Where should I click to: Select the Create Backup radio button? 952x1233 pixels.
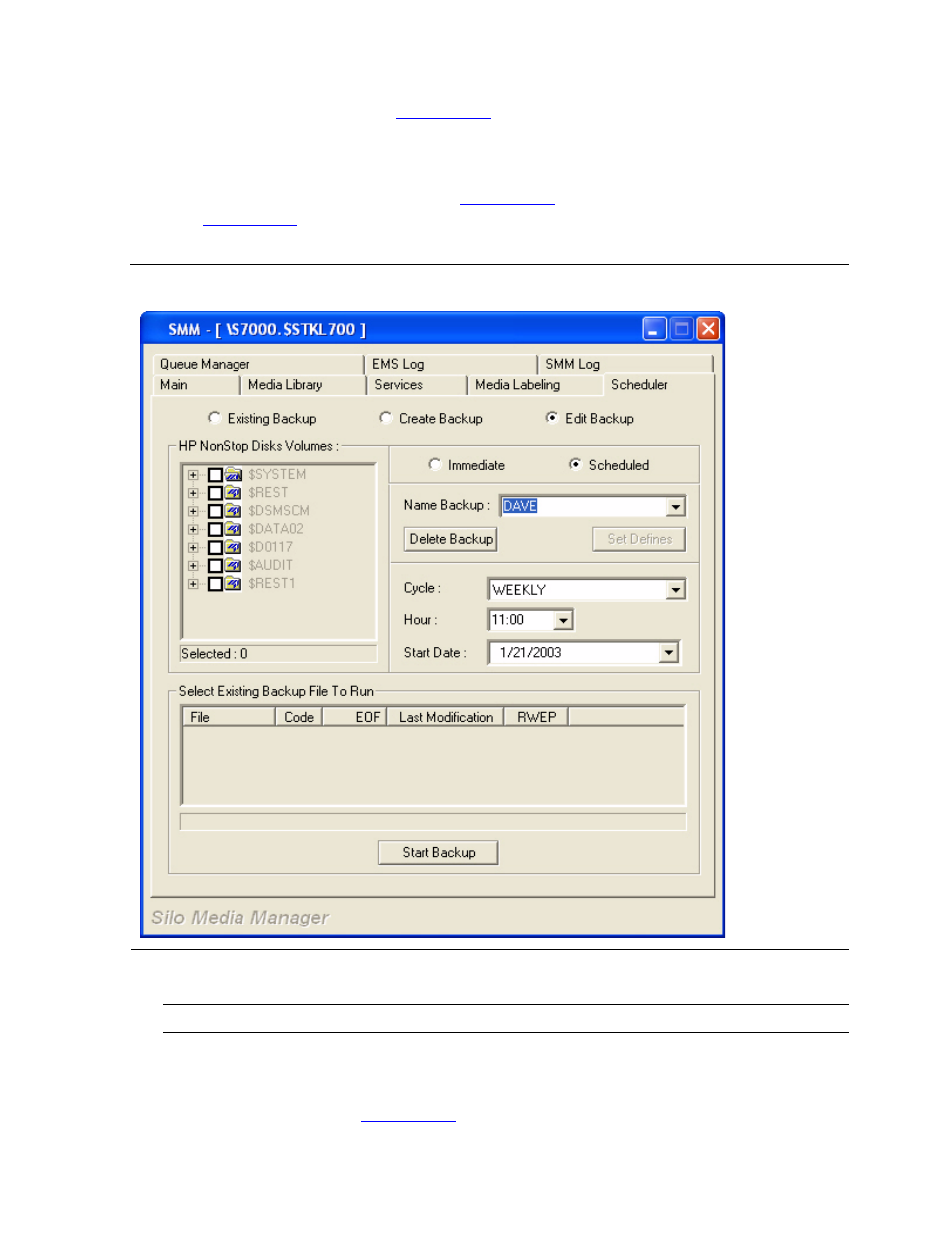click(x=385, y=418)
